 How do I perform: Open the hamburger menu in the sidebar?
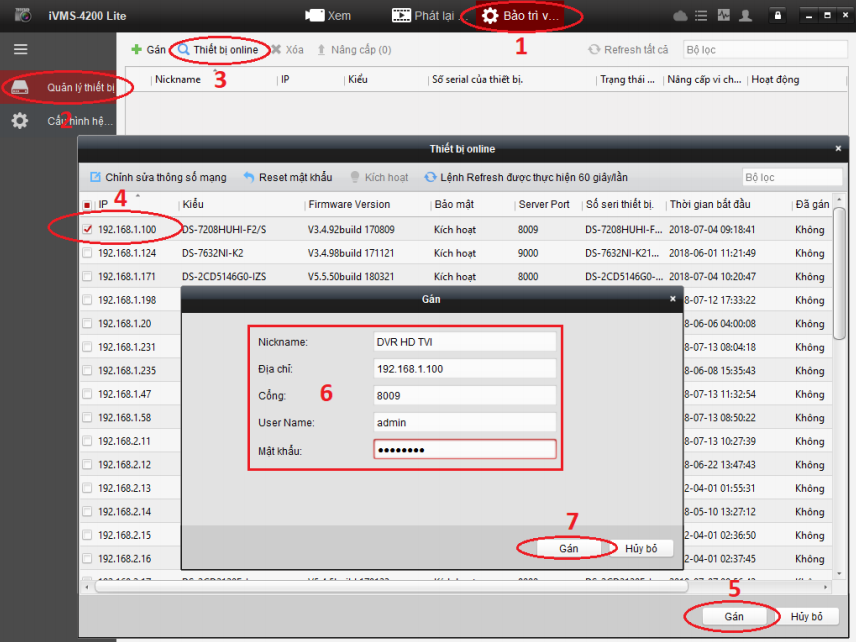(x=20, y=49)
